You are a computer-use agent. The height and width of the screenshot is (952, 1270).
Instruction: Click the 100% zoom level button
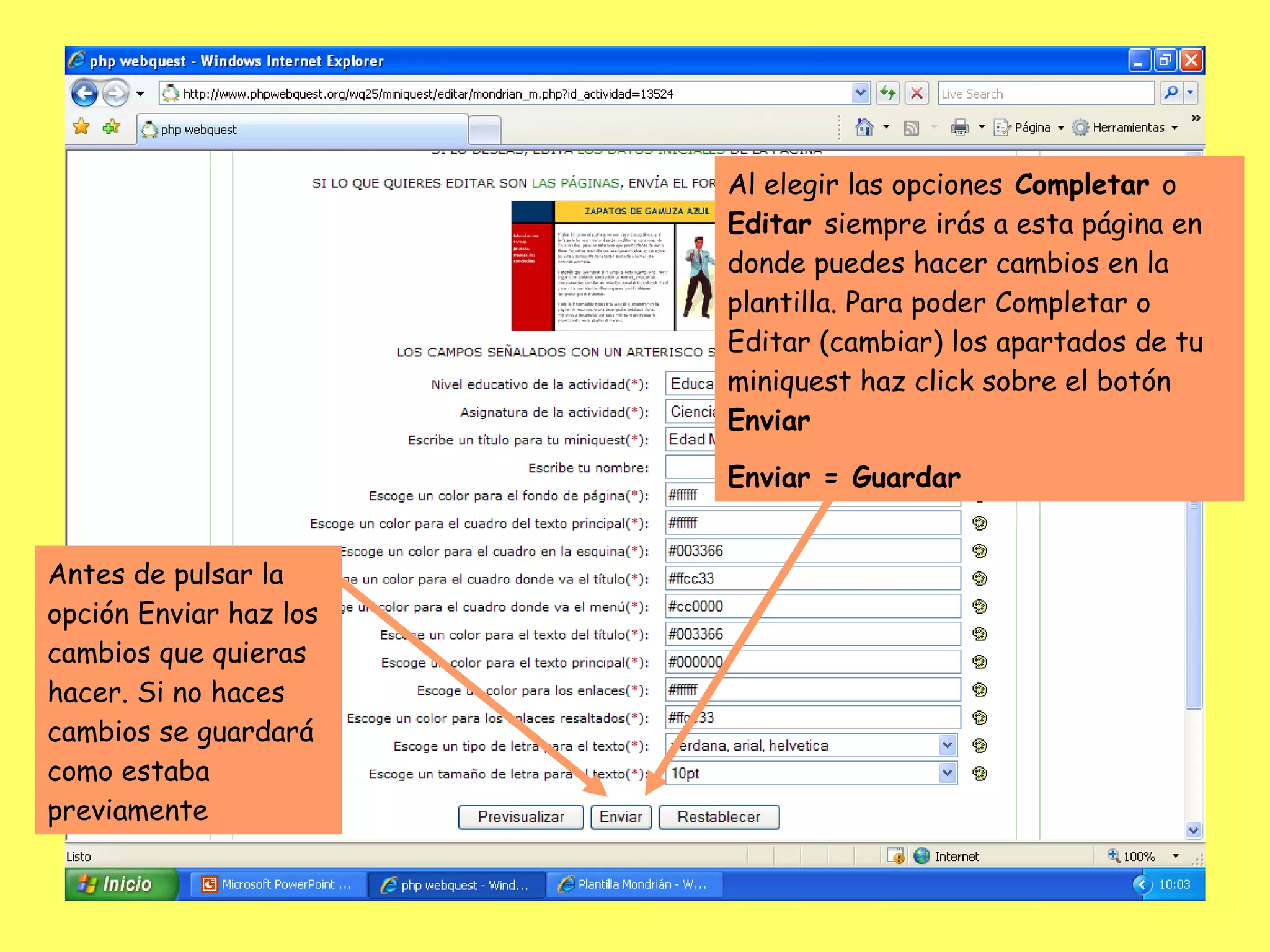click(x=1132, y=856)
